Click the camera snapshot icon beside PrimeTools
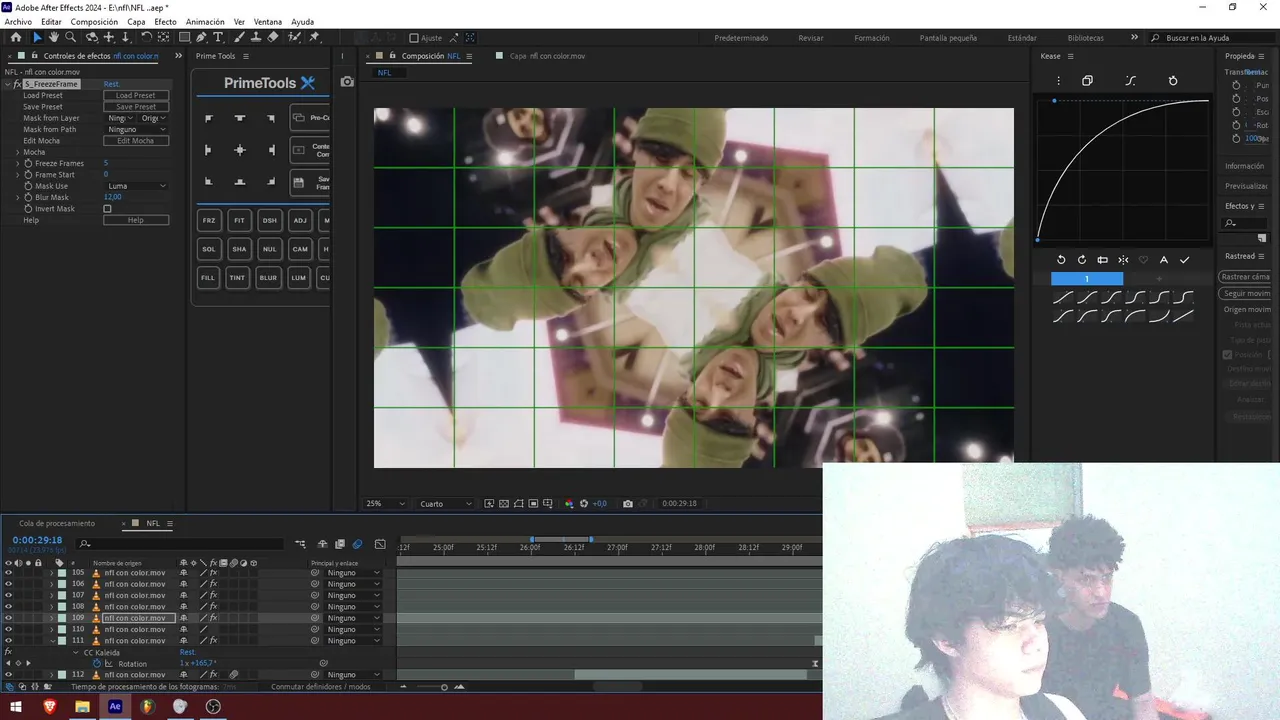Viewport: 1280px width, 720px height. pos(347,82)
